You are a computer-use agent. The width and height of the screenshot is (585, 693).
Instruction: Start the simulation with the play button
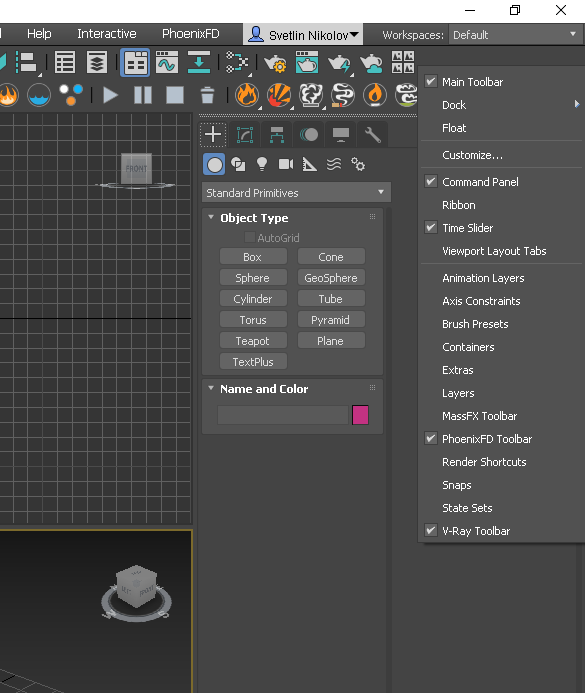(110, 95)
